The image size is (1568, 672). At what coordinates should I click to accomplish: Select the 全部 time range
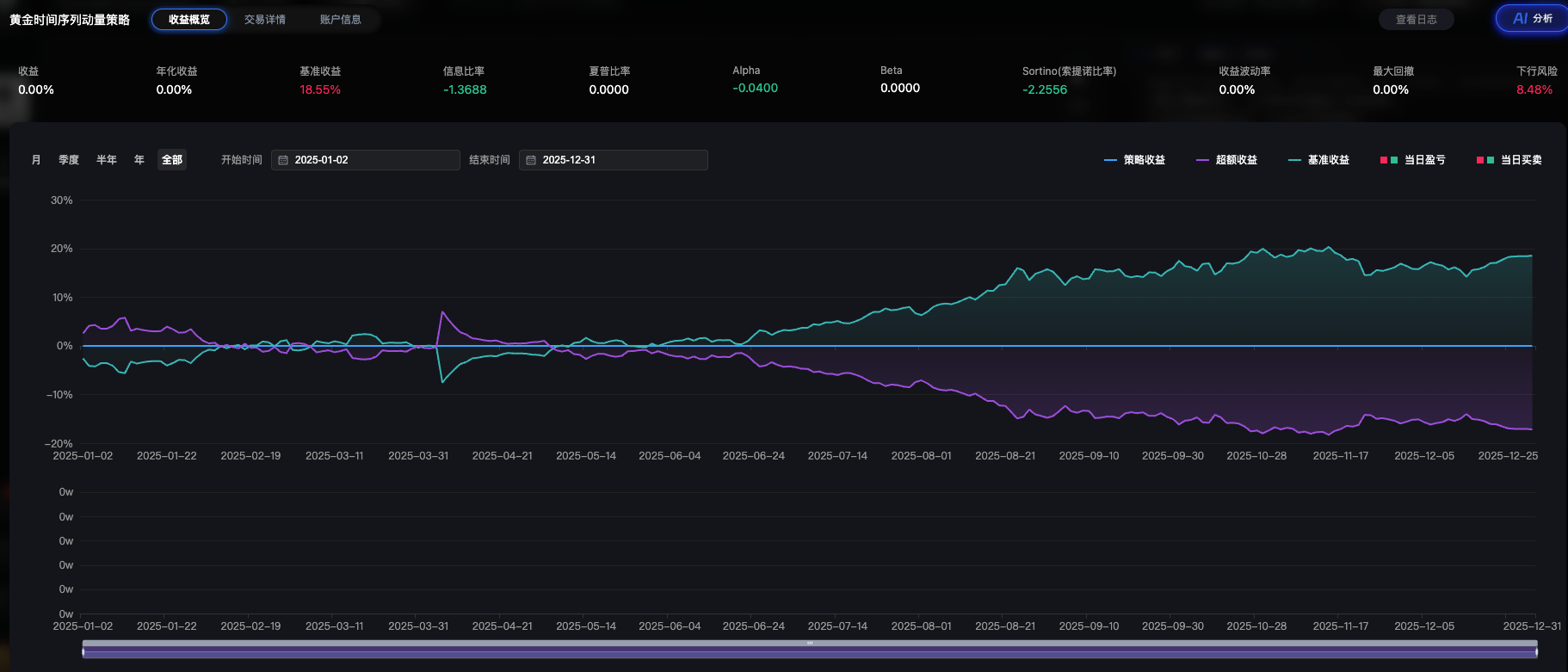(x=172, y=160)
